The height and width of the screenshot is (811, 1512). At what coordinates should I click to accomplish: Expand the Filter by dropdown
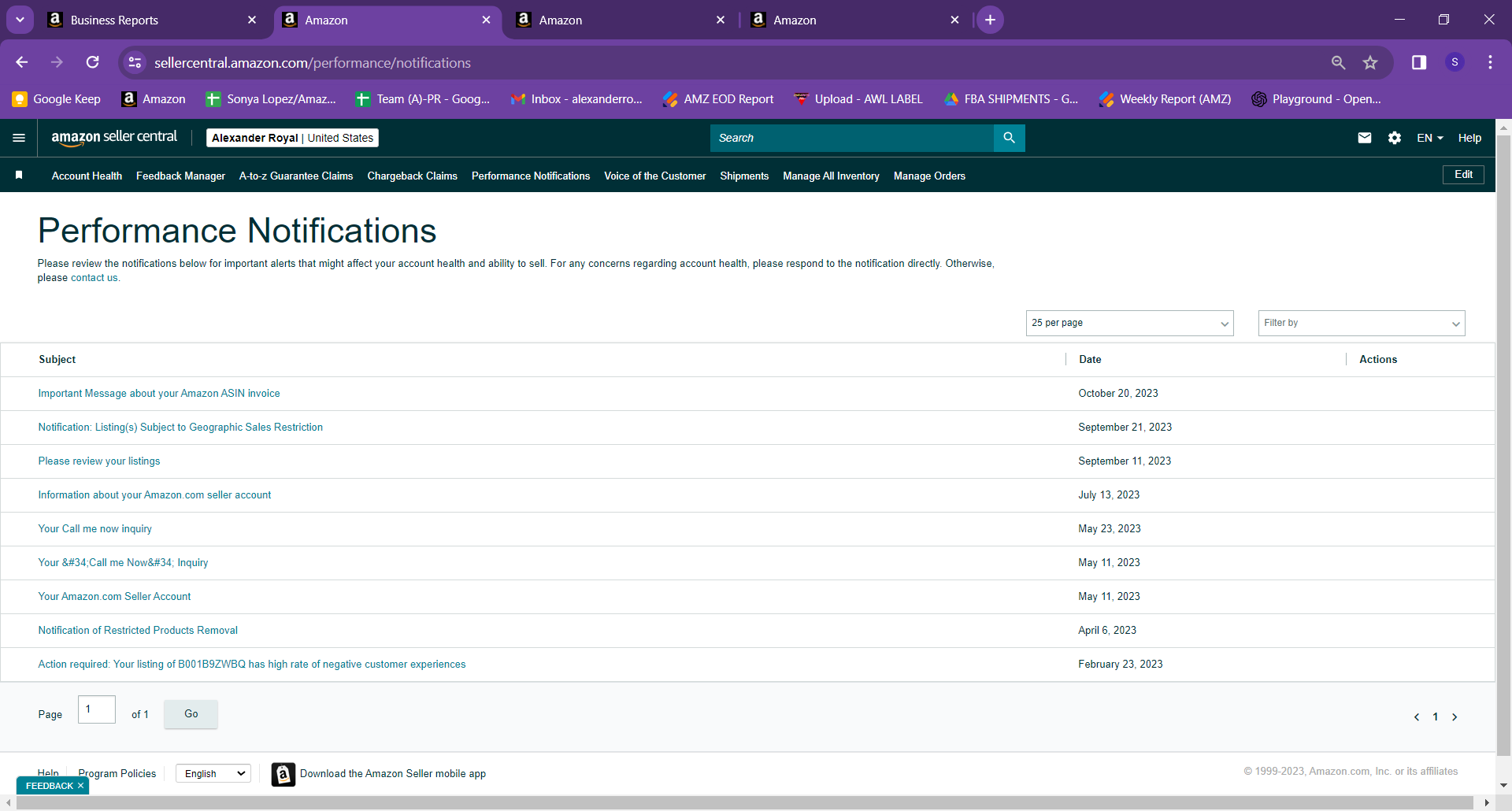point(1362,323)
